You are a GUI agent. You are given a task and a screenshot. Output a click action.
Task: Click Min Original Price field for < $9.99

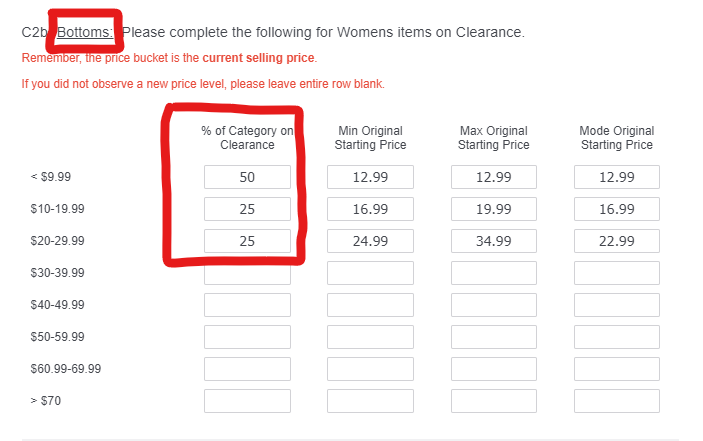click(x=370, y=177)
